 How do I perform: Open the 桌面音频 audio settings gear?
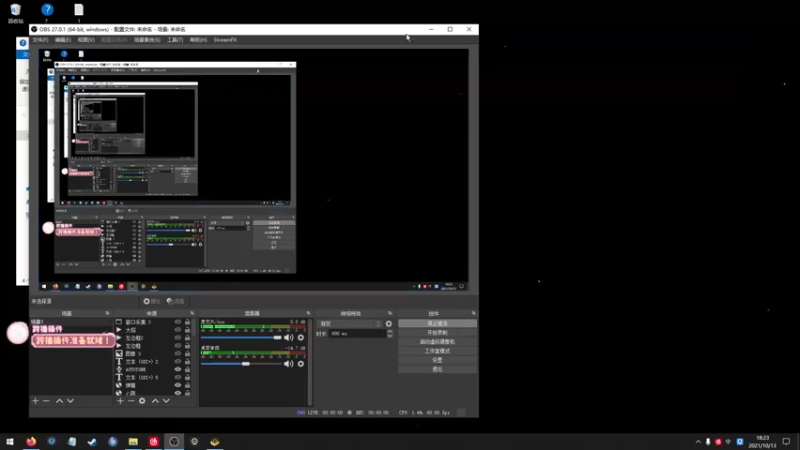click(x=301, y=364)
